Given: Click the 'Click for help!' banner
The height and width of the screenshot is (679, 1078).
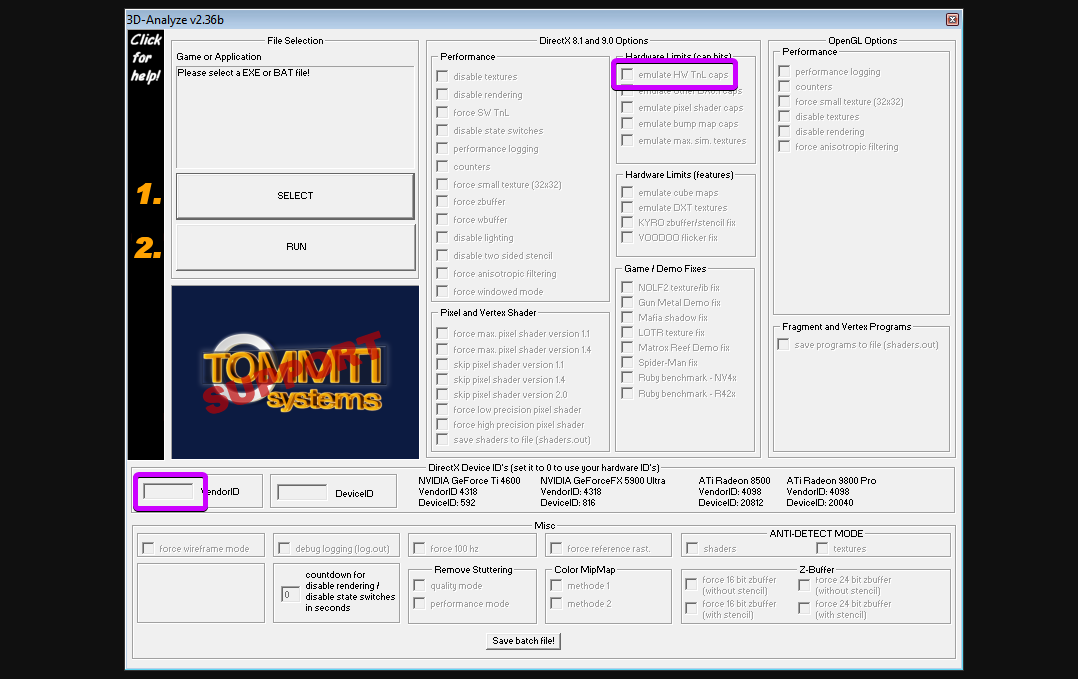Looking at the screenshot, I should pyautogui.click(x=146, y=58).
